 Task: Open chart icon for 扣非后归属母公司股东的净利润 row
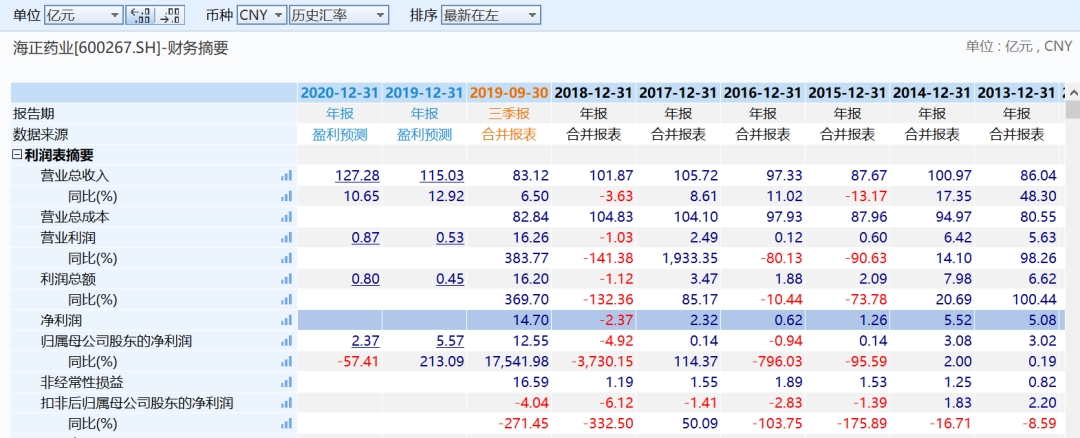click(287, 403)
